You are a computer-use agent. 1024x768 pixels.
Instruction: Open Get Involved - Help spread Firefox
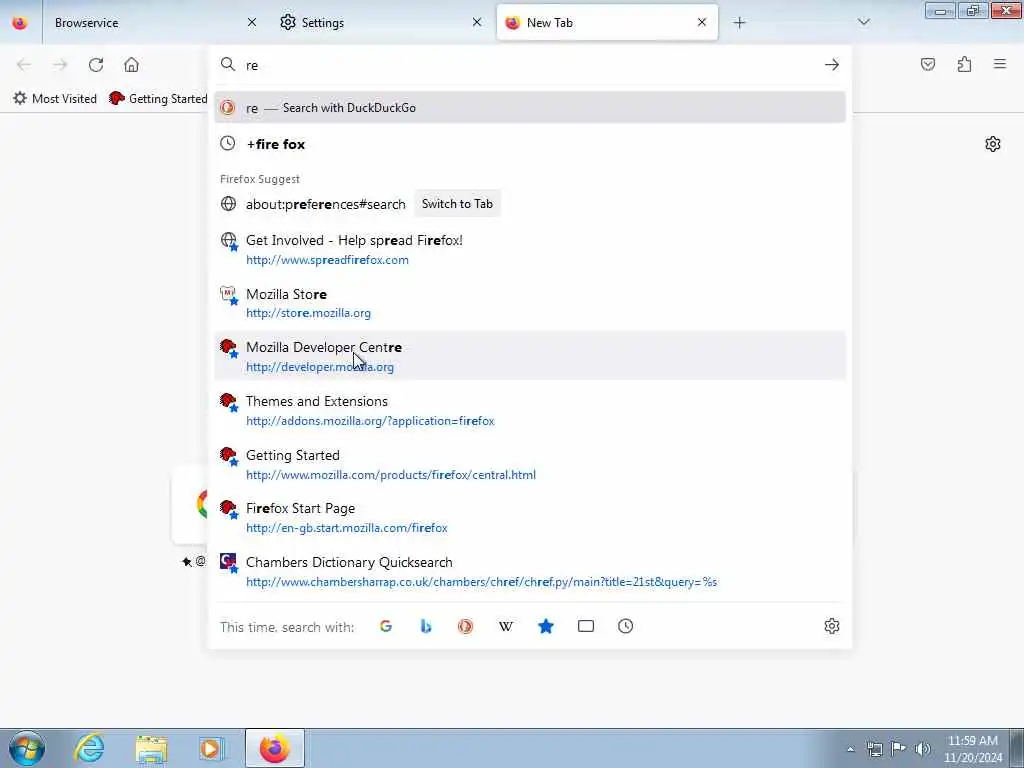[530, 249]
